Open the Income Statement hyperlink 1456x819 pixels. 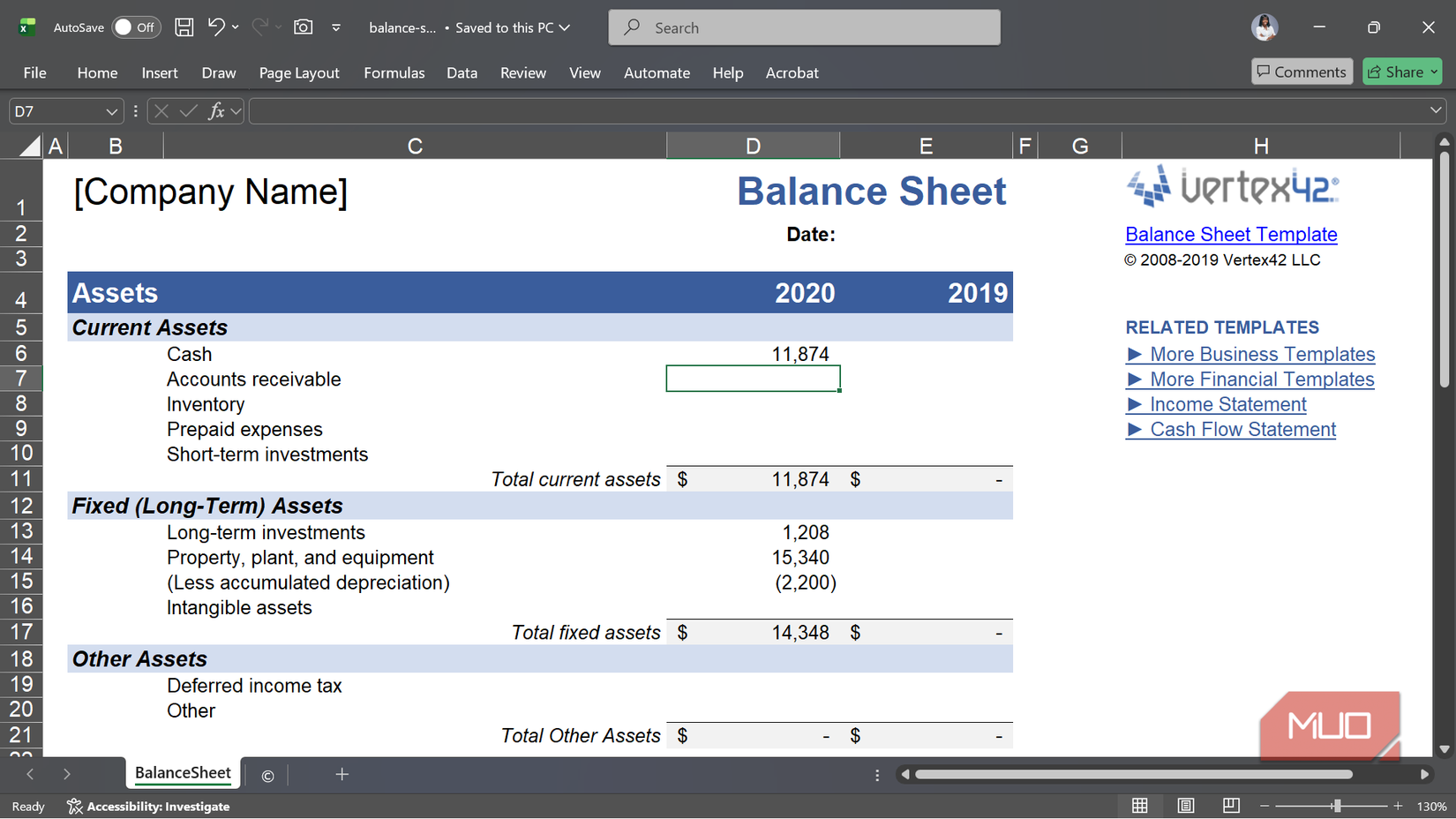click(x=1227, y=403)
